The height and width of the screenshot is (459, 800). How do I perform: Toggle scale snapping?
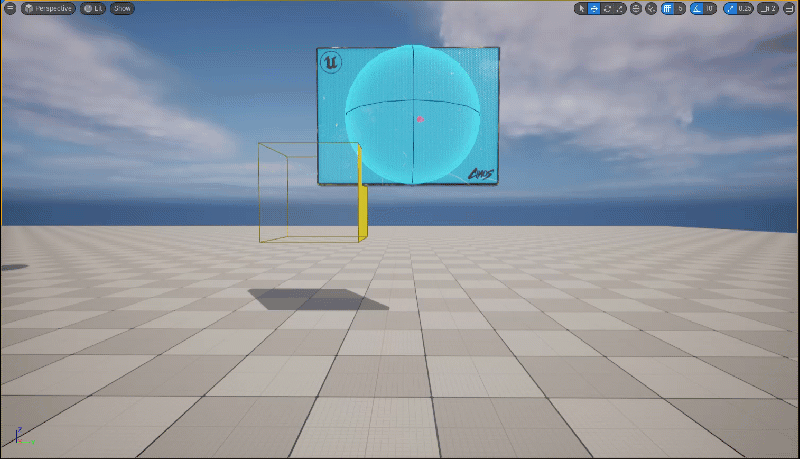(x=730, y=8)
